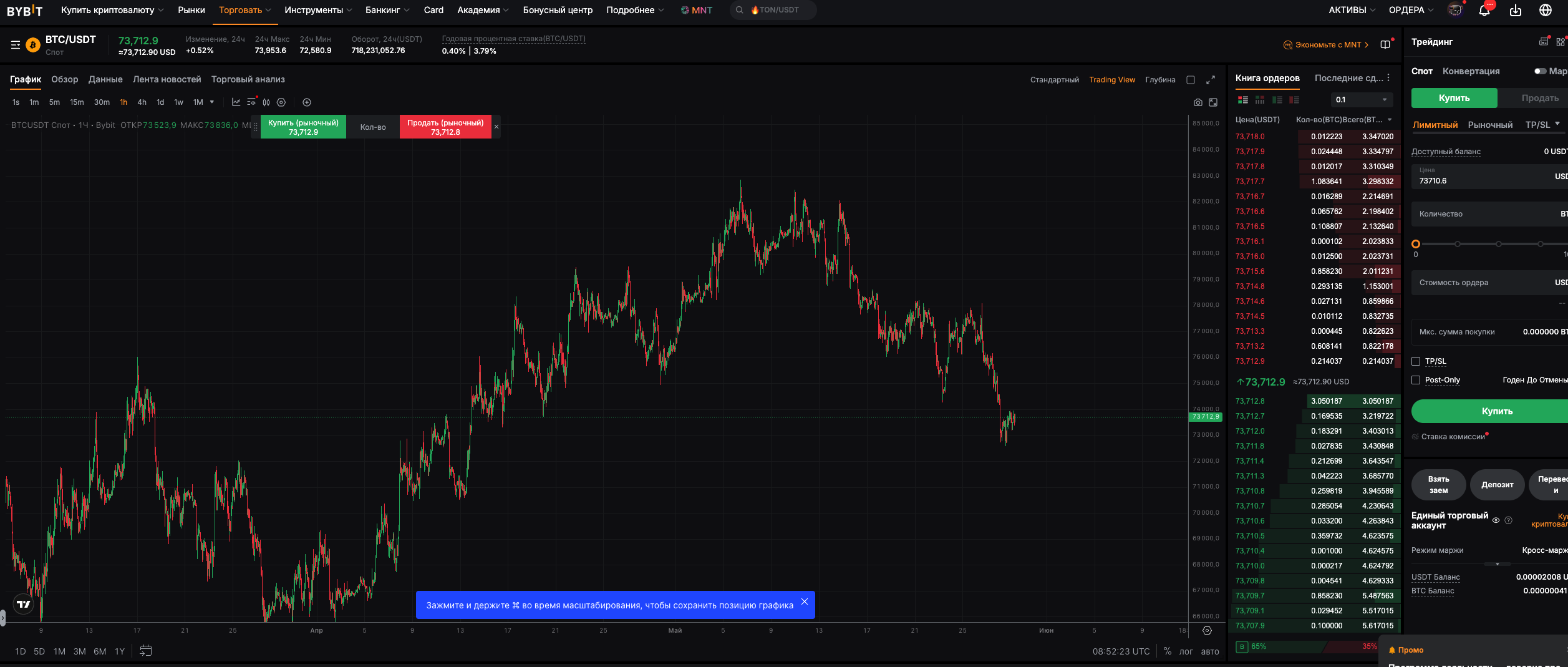Open the guide book icon near MNT promo

coord(1385,45)
